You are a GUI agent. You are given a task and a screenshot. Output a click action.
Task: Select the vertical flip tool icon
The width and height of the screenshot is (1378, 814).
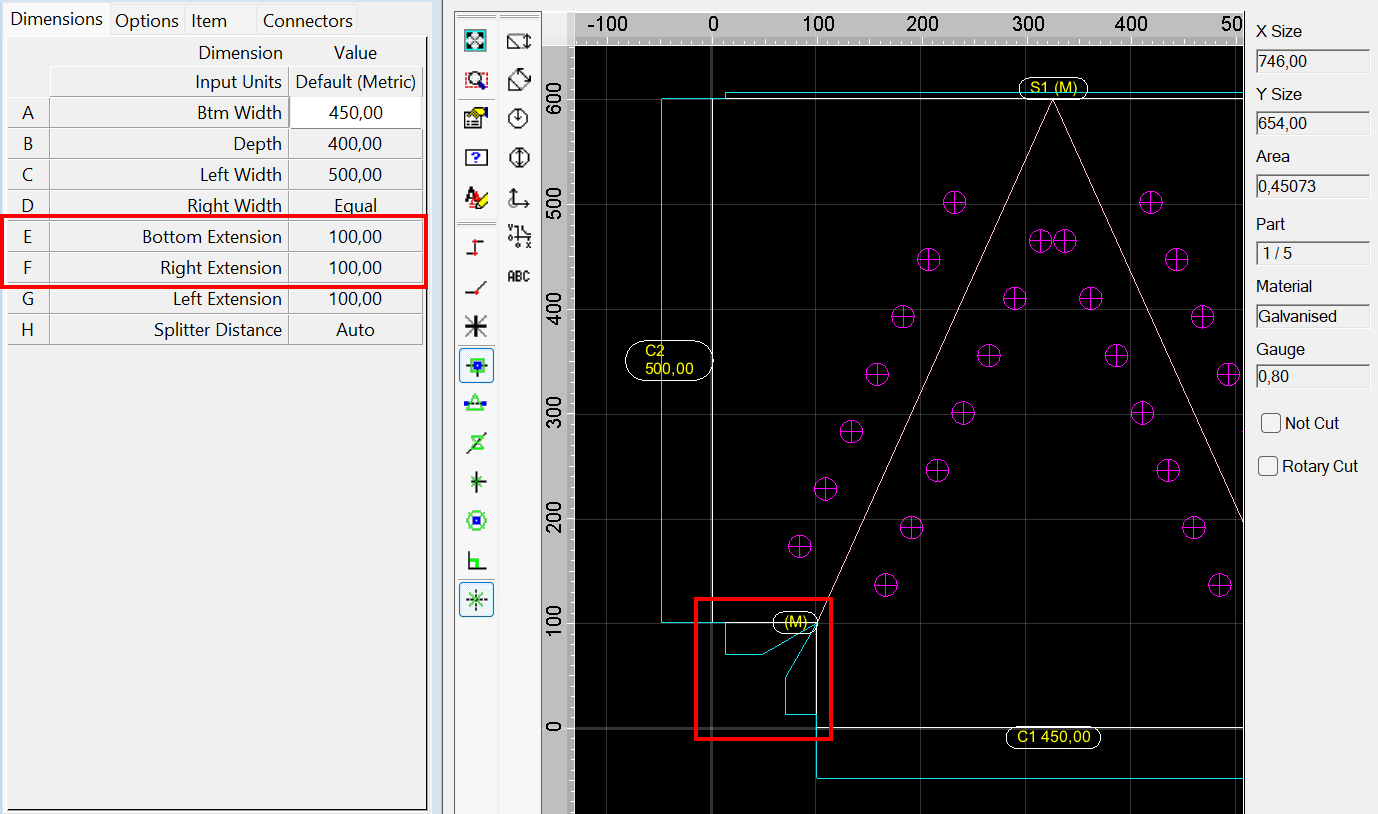(x=519, y=157)
